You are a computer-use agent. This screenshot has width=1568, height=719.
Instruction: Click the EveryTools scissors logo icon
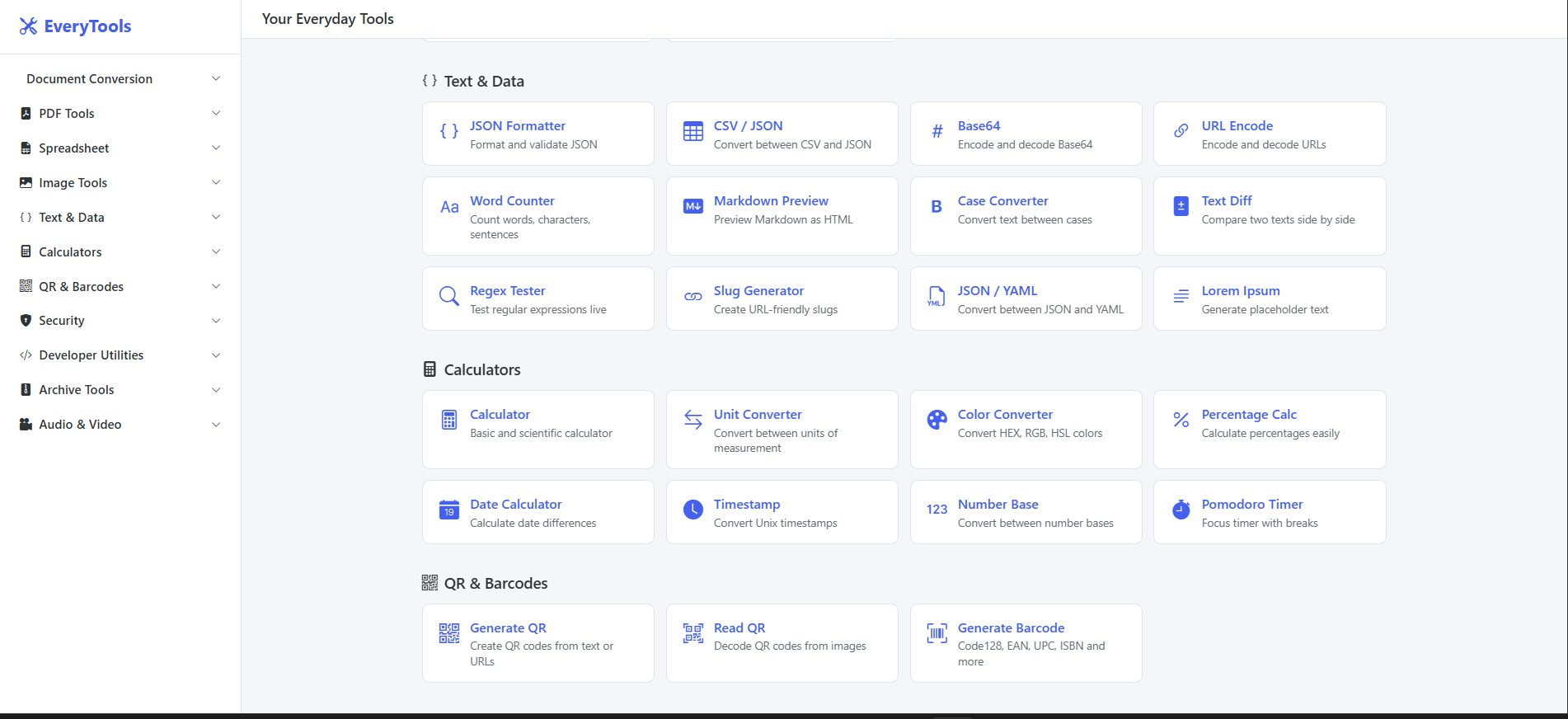pos(28,26)
